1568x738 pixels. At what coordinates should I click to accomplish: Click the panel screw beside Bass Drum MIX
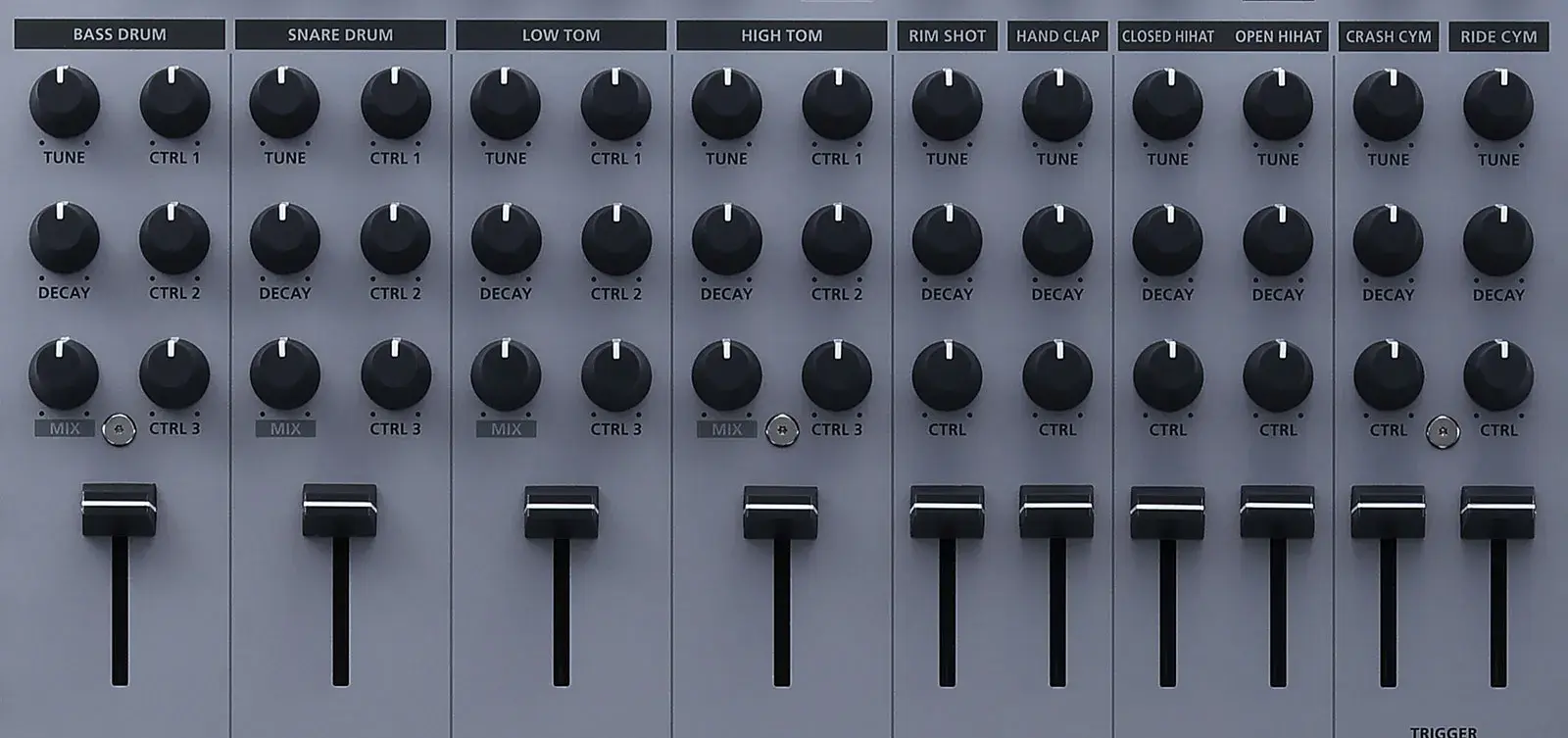[x=120, y=429]
